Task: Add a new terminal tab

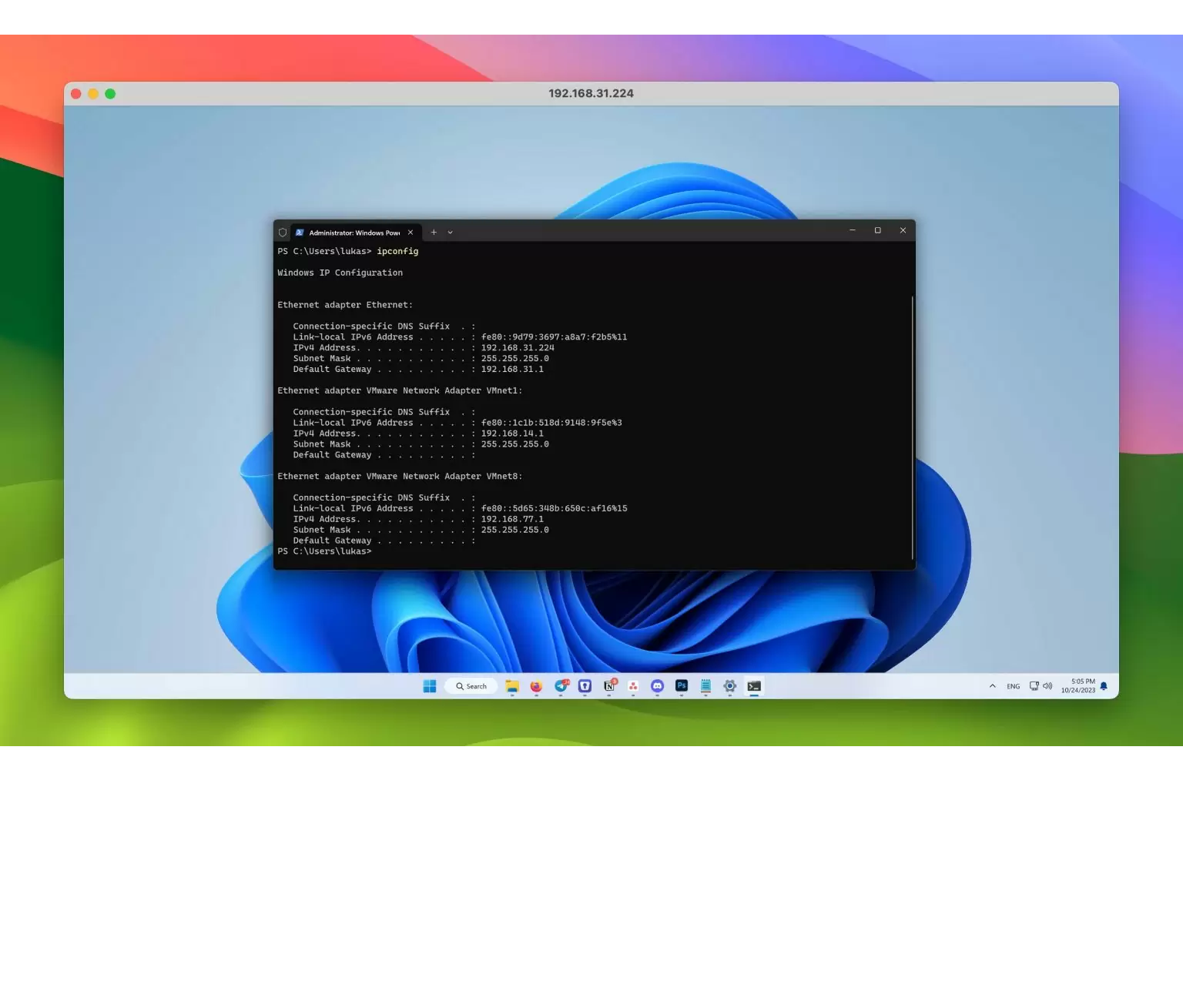Action: point(434,233)
